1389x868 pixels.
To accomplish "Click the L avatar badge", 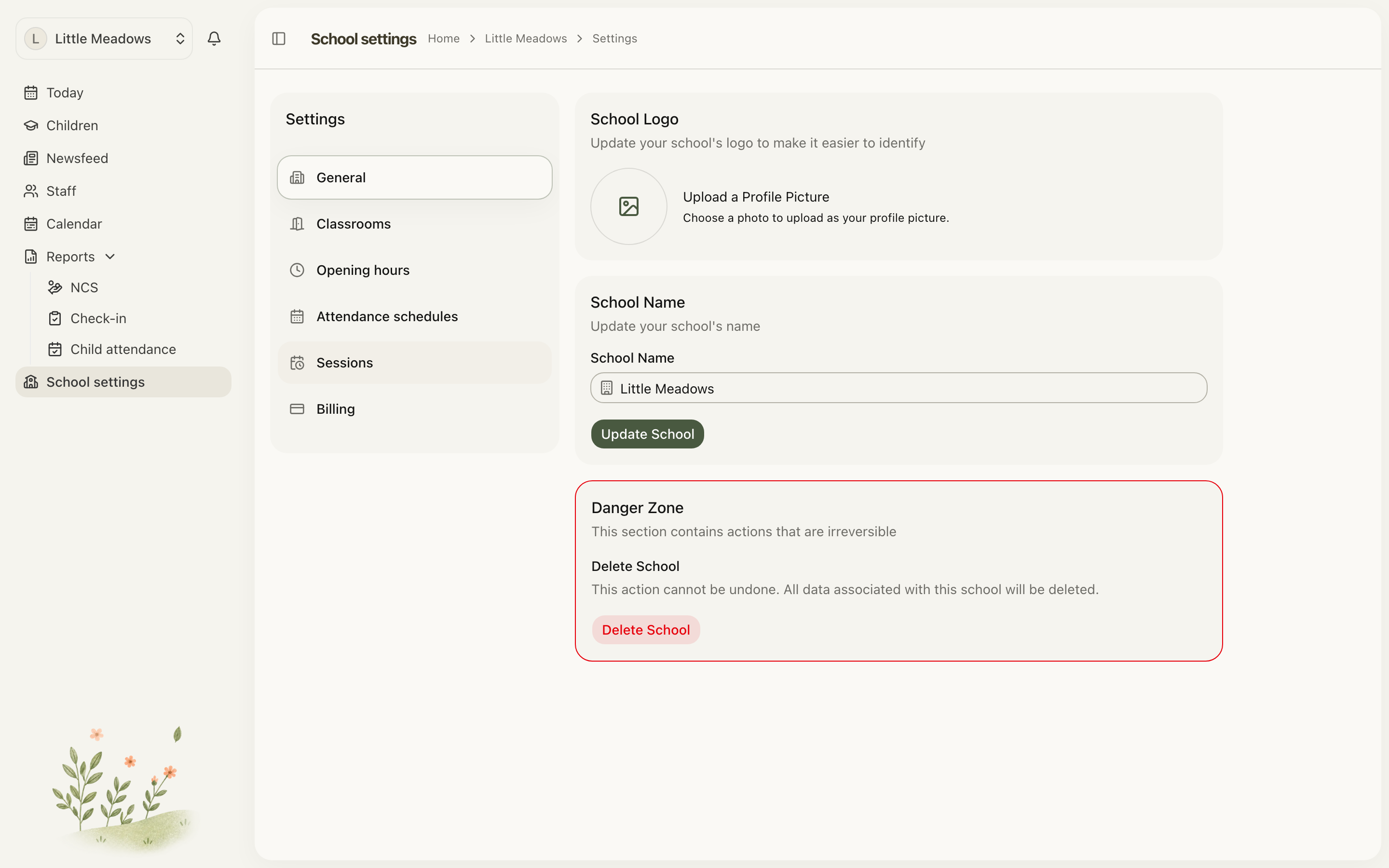I will [36, 39].
